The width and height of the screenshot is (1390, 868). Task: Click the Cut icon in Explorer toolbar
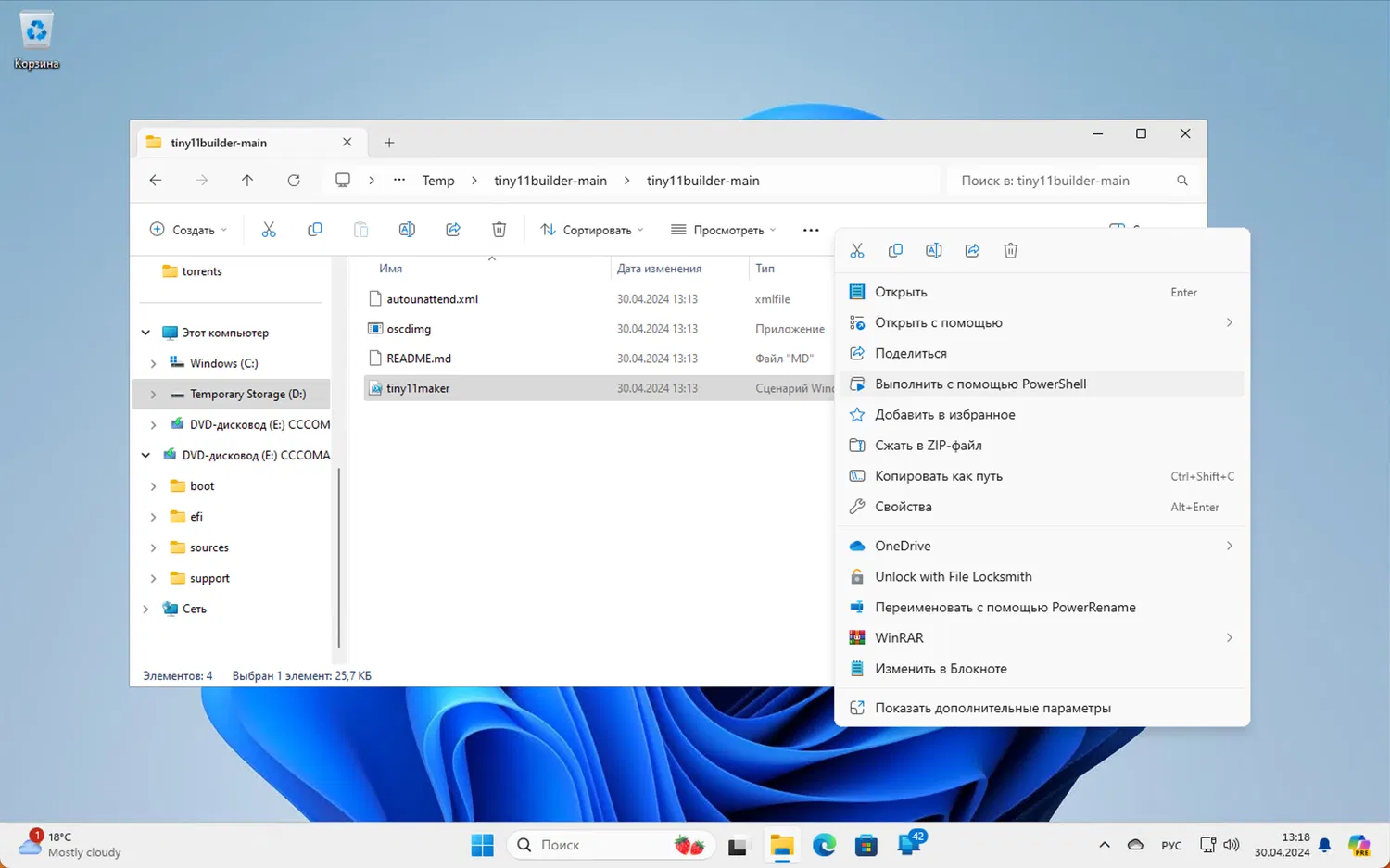coord(269,230)
